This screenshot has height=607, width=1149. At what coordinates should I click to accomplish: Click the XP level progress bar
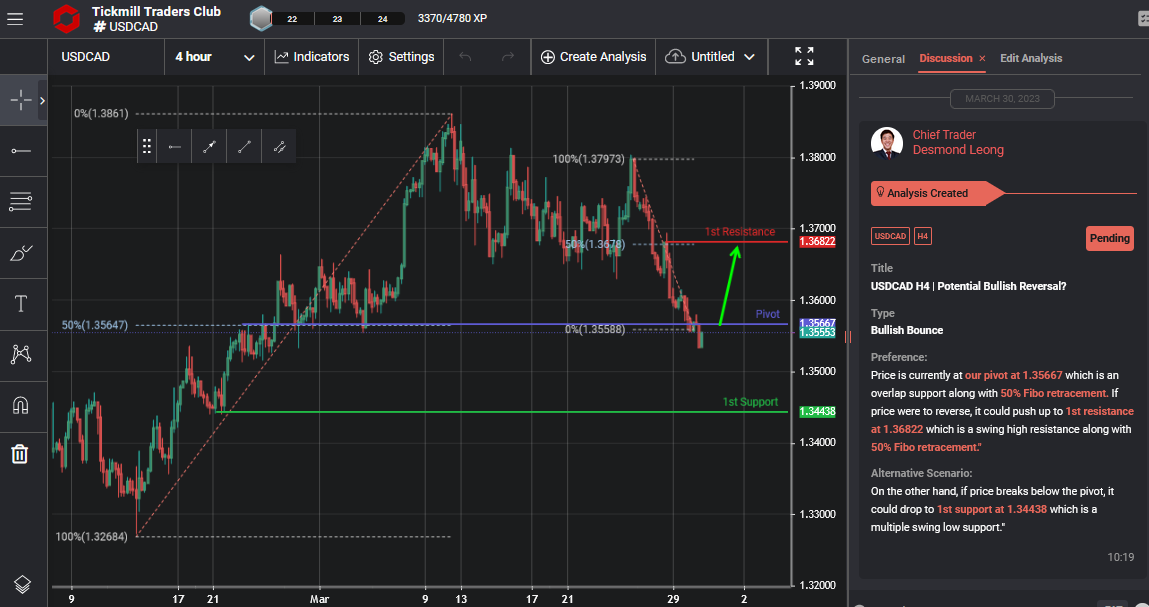tap(338, 18)
